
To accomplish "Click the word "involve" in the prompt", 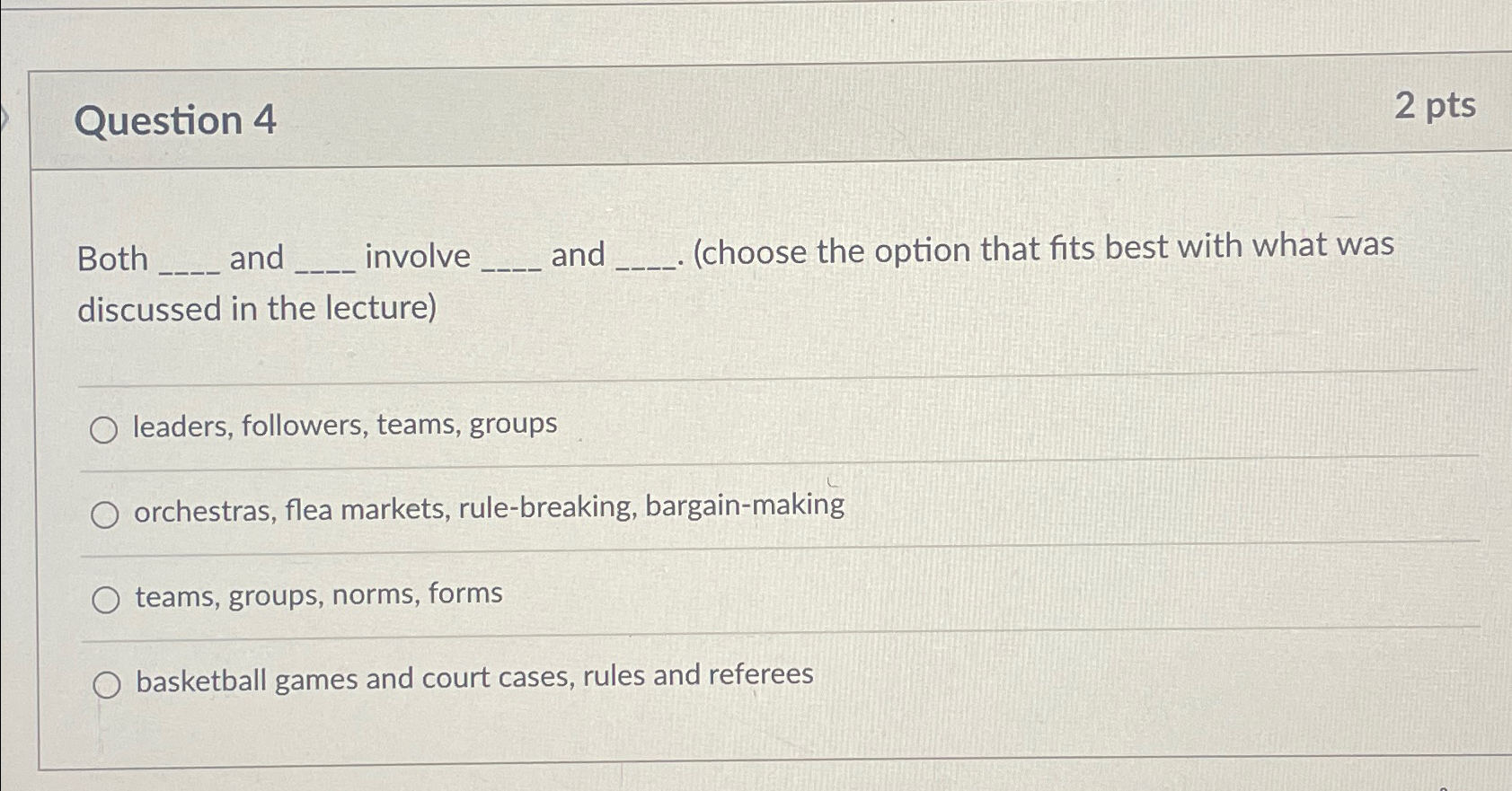I will (418, 256).
